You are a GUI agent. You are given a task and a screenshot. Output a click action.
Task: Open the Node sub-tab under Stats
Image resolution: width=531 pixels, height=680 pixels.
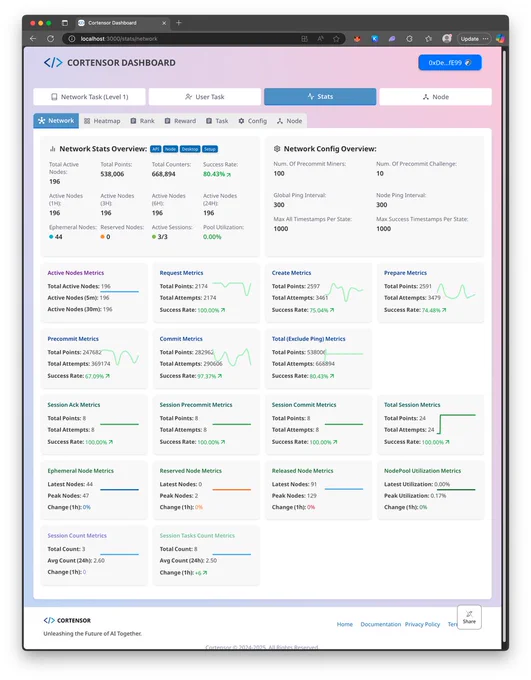pos(289,121)
